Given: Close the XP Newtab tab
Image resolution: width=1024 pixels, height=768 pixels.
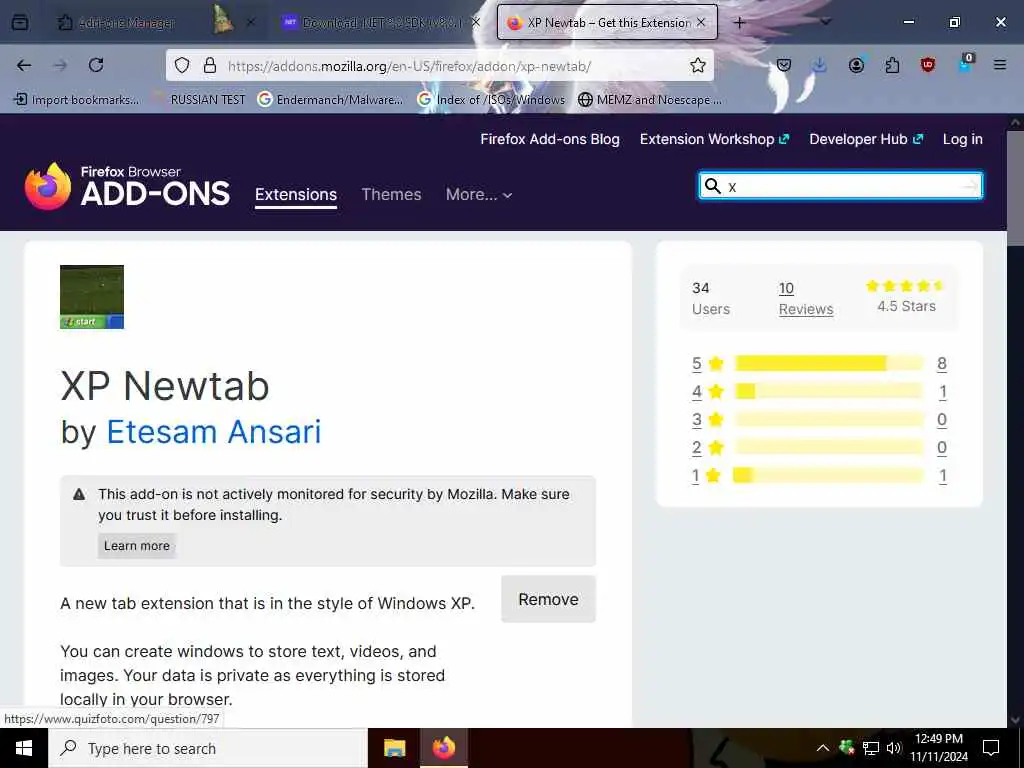Looking at the screenshot, I should (x=701, y=23).
